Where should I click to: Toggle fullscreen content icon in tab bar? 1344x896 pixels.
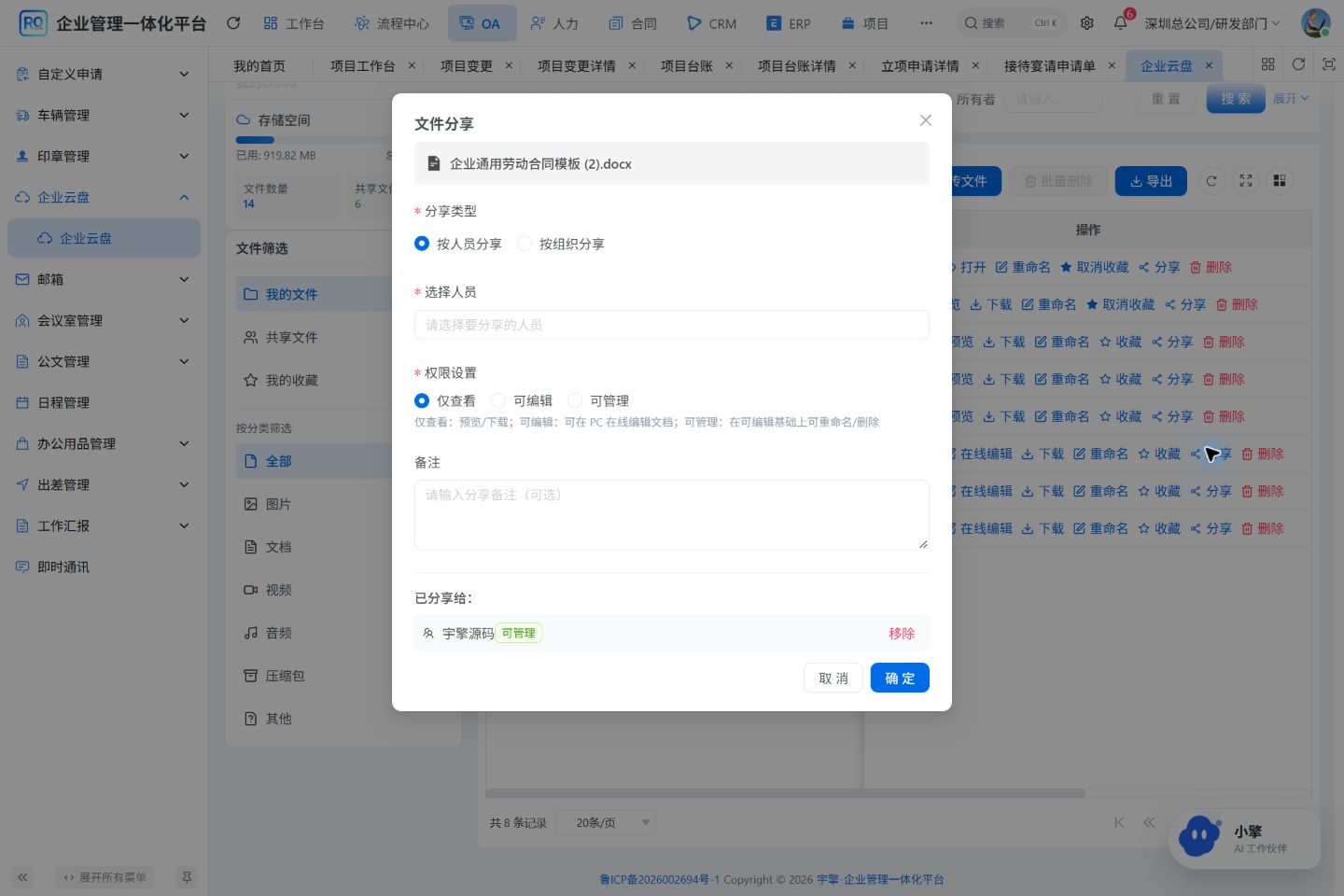pos(1329,64)
